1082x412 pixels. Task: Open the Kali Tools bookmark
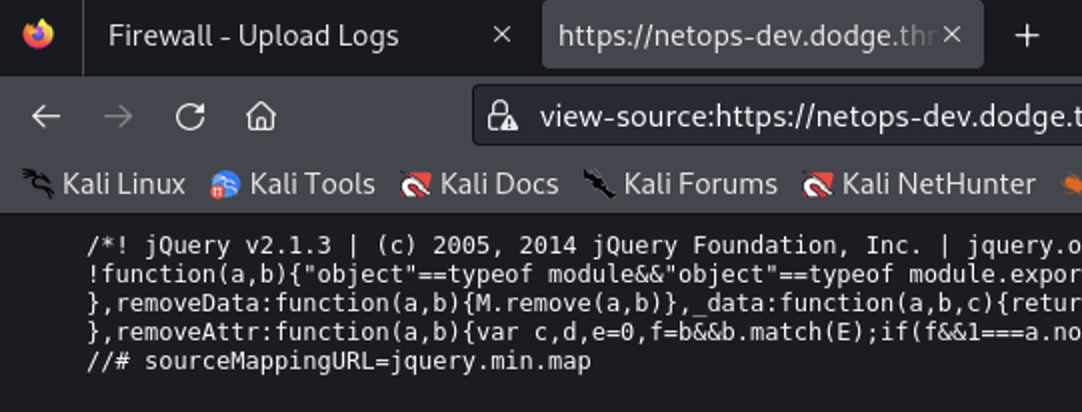(x=293, y=184)
